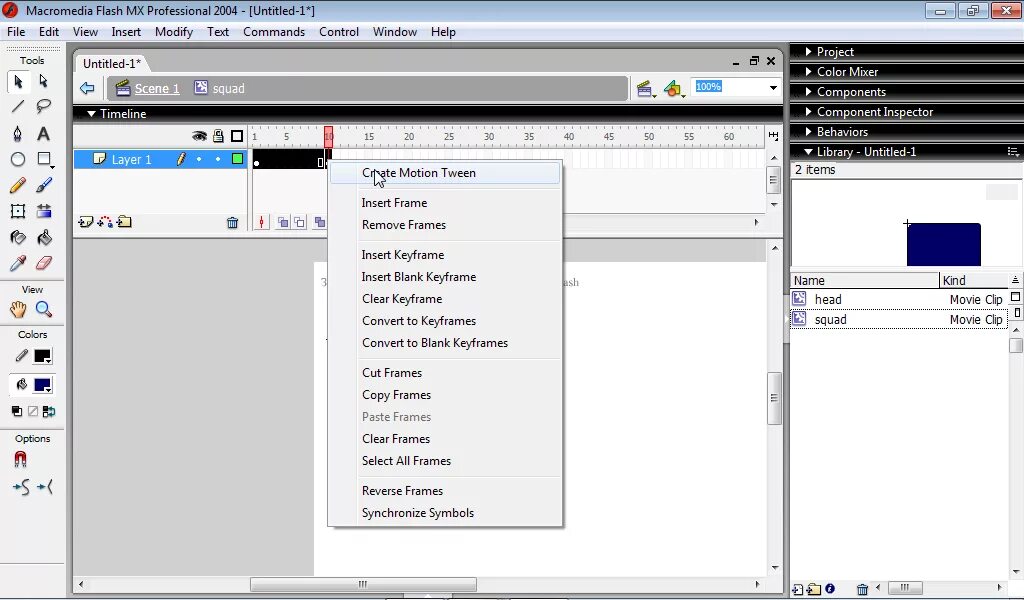Screen dimensions: 1024x600
Task: Open the Library panel options menu
Action: pyautogui.click(x=1013, y=151)
